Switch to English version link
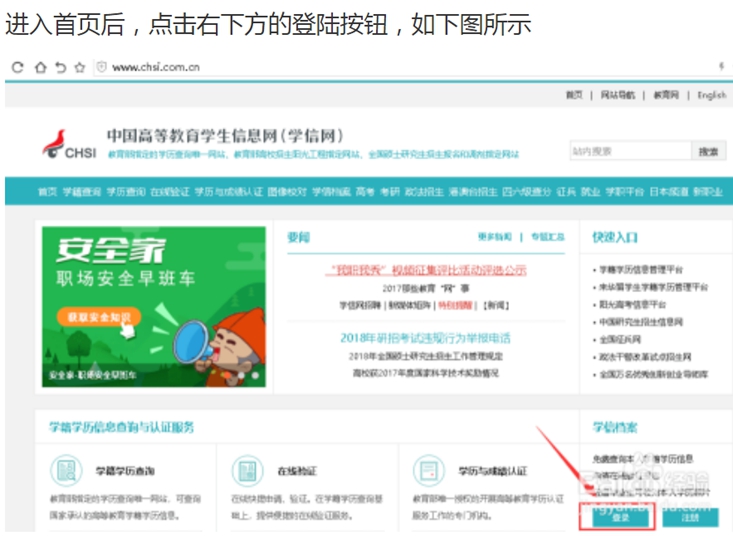Screen dimensions: 733x536 (711, 95)
